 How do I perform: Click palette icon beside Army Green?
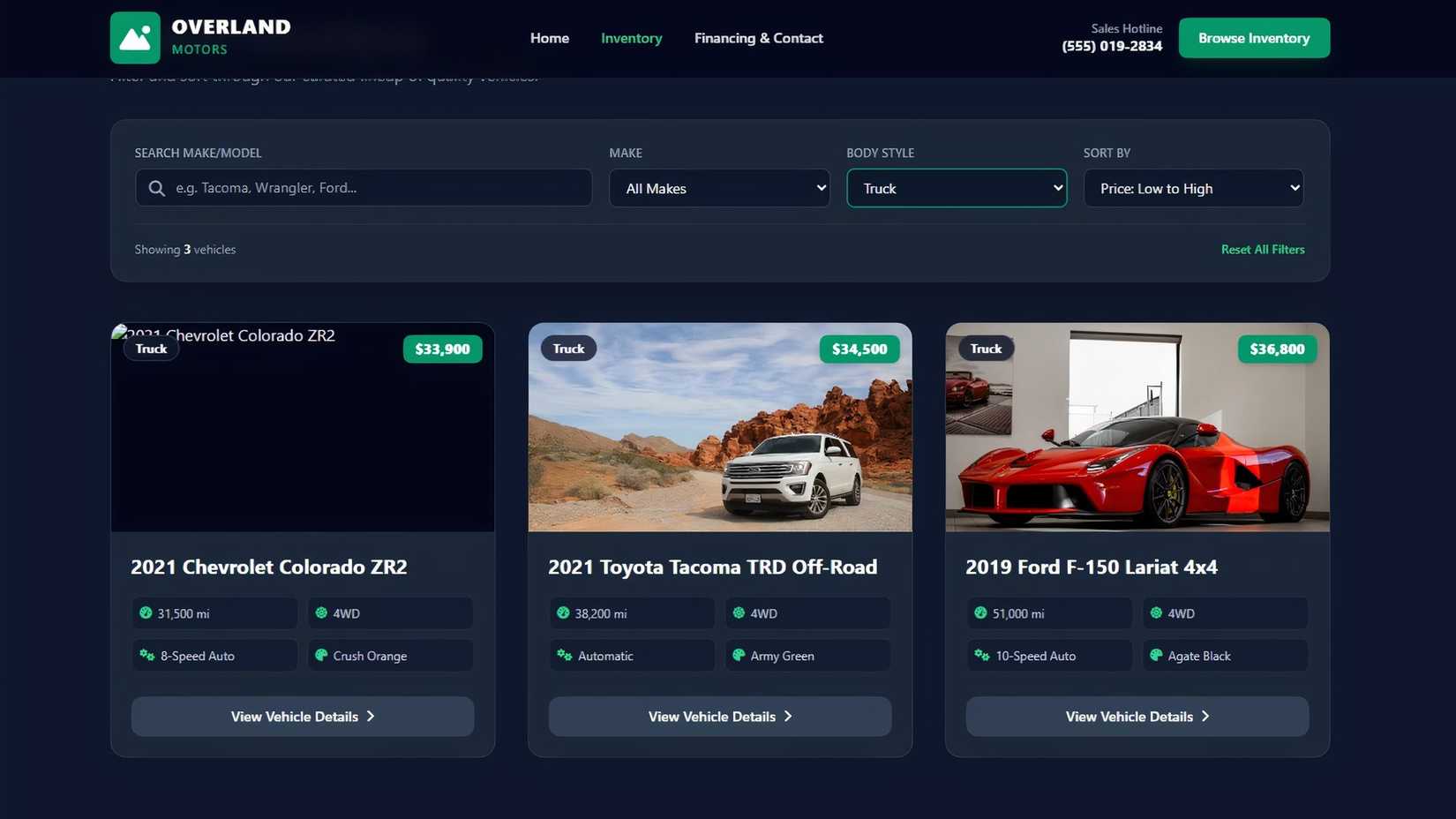739,655
